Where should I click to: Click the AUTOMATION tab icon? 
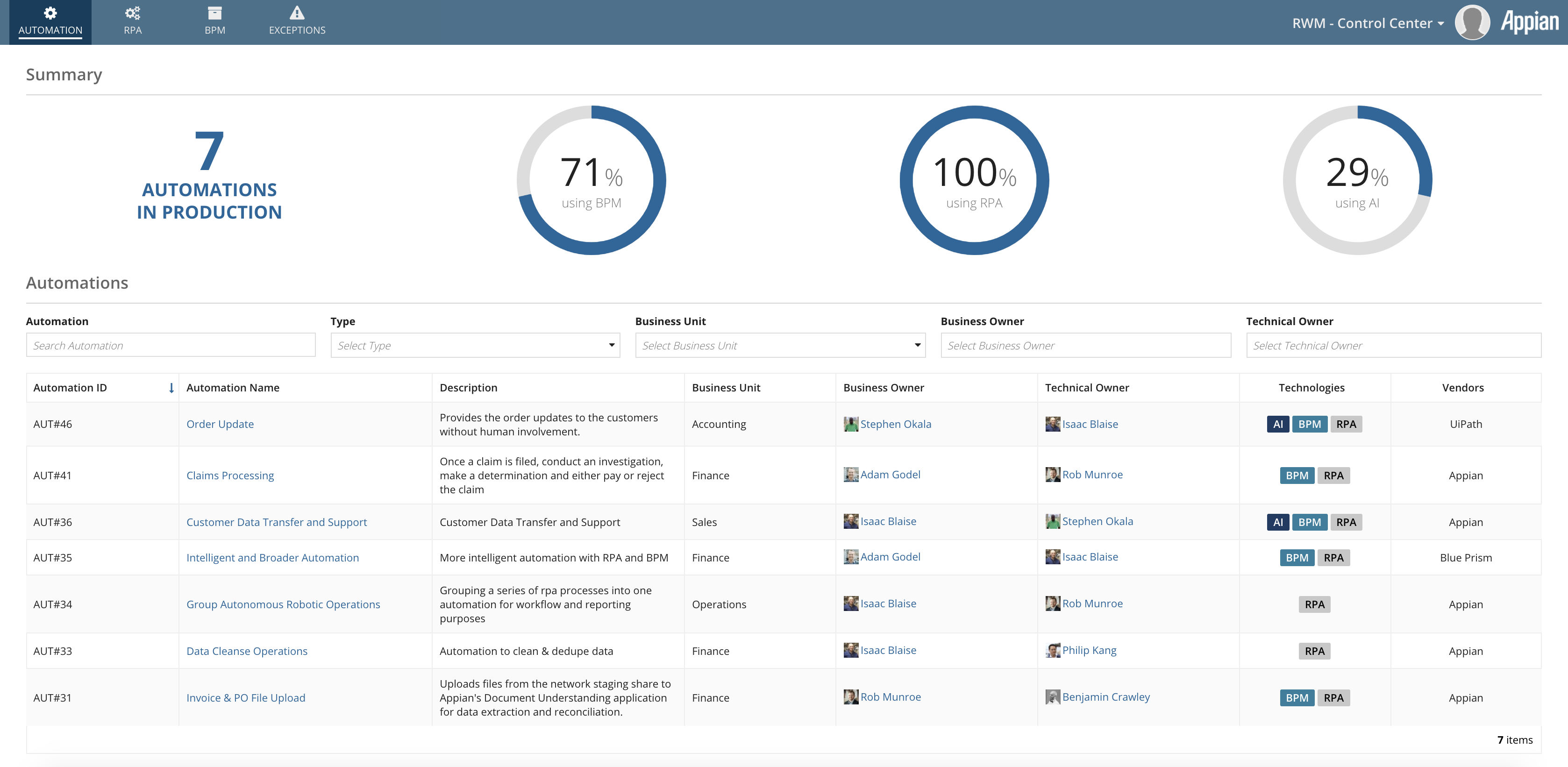(x=50, y=12)
